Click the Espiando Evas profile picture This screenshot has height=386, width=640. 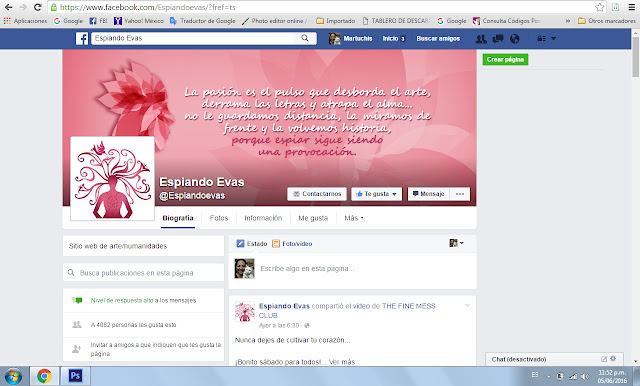pos(113,178)
